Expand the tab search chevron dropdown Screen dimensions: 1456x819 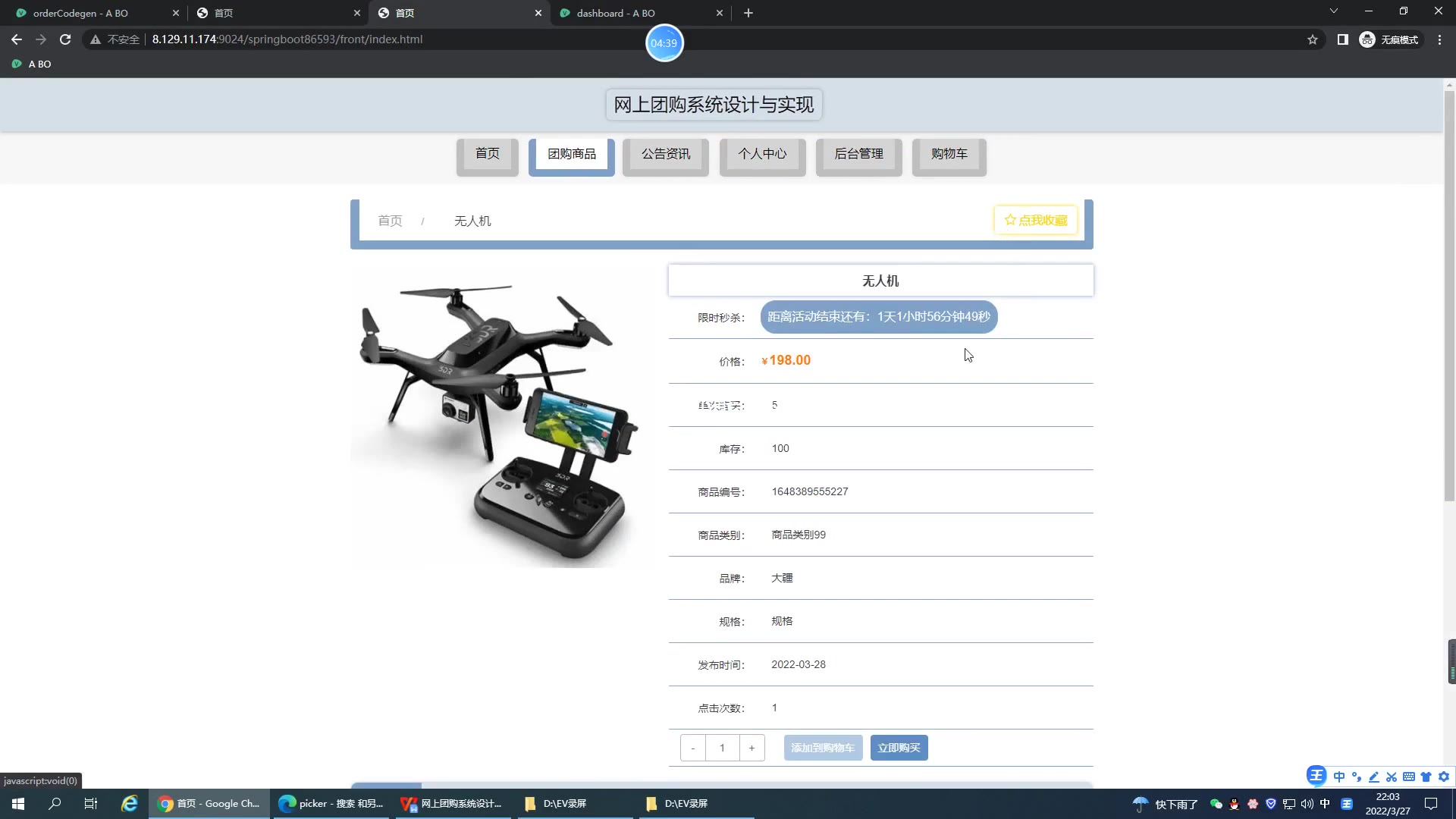1333,11
